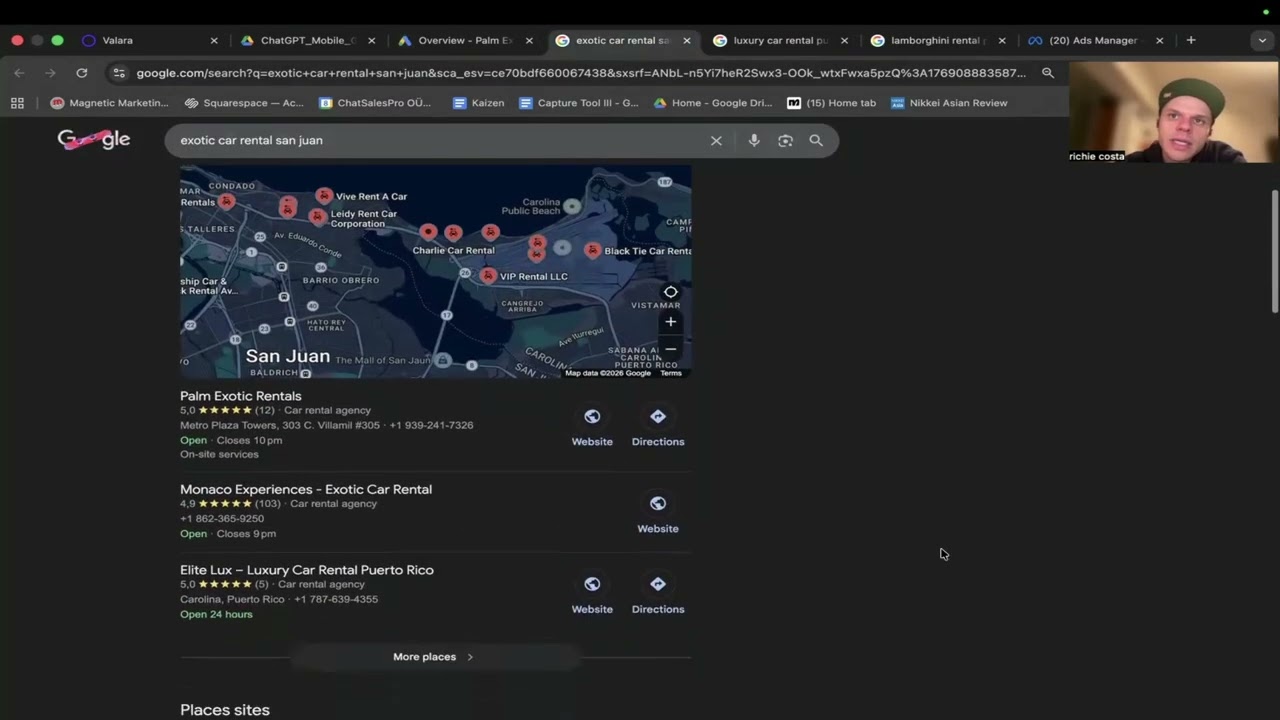Open Palm Exotic Rentals listing
Viewport: 1280px width, 720px height.
click(x=240, y=396)
